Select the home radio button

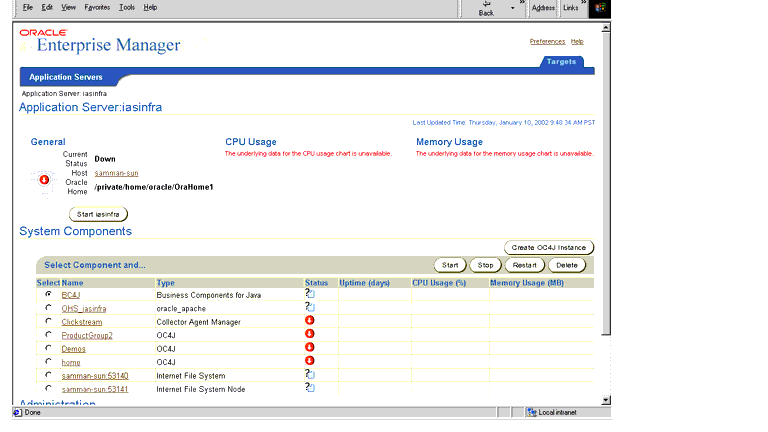pyautogui.click(x=48, y=361)
